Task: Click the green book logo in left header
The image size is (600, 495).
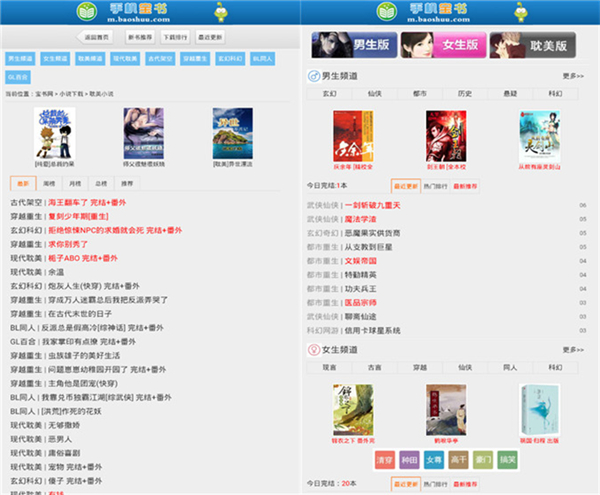Action: tap(87, 11)
